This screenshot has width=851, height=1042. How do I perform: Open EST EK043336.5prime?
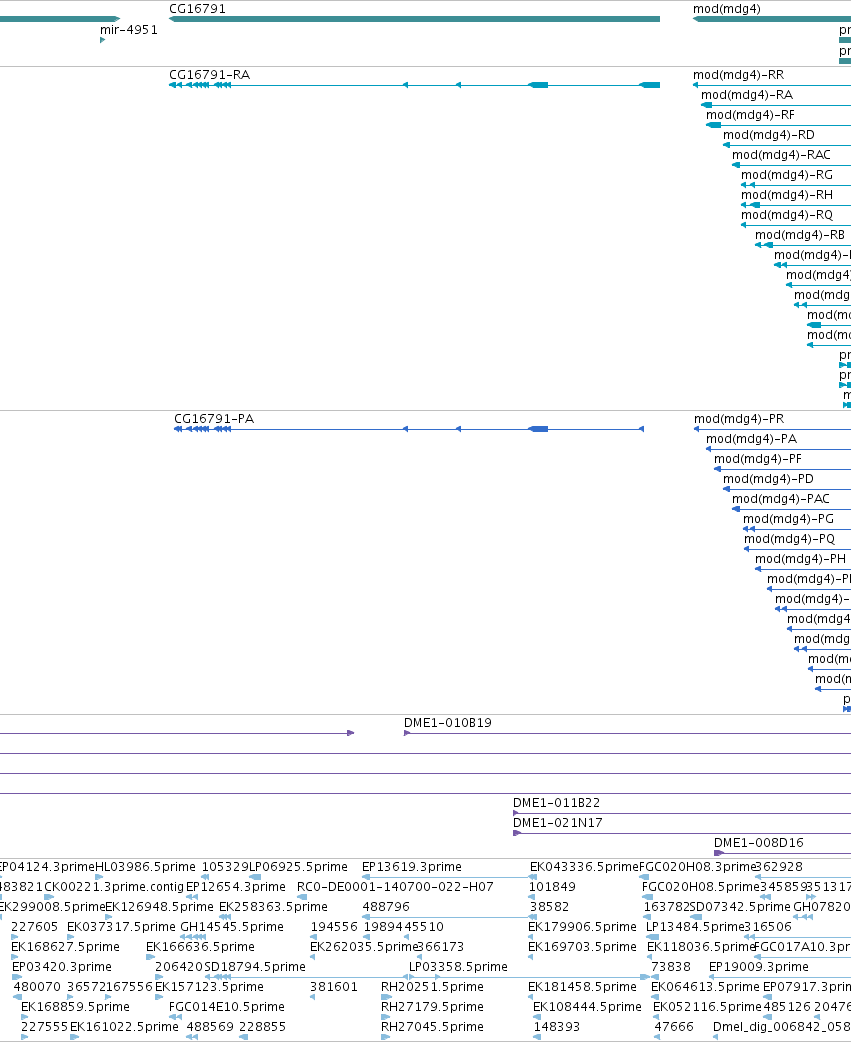click(584, 867)
